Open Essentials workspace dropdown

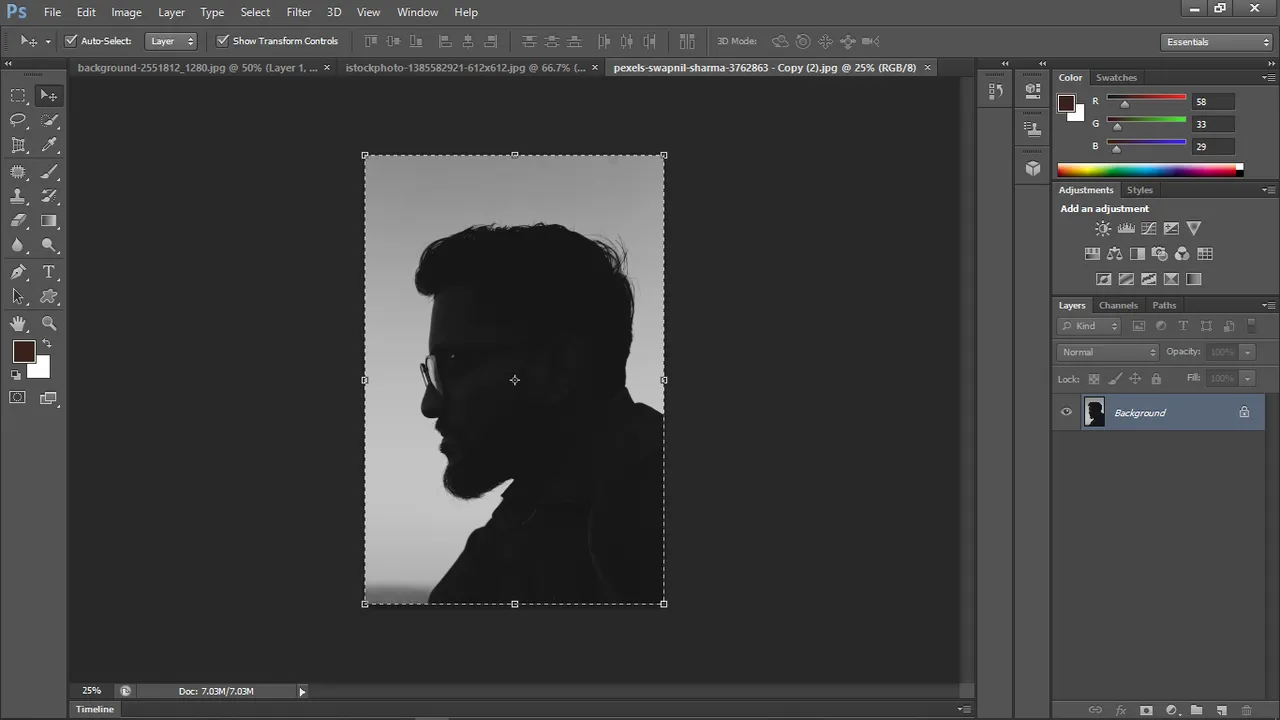click(x=1217, y=42)
